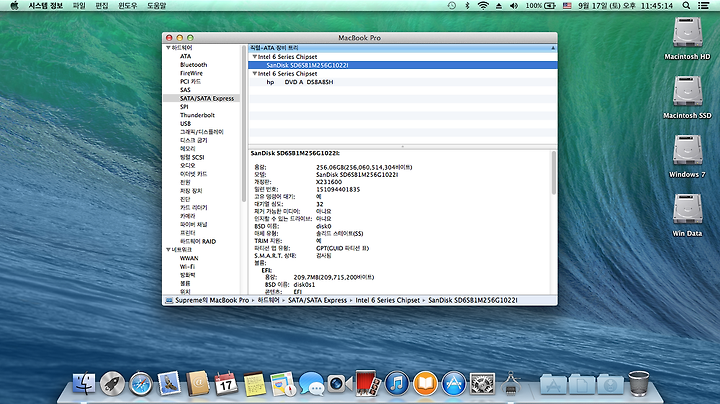Open the 윈도우 menu

(x=128, y=6)
